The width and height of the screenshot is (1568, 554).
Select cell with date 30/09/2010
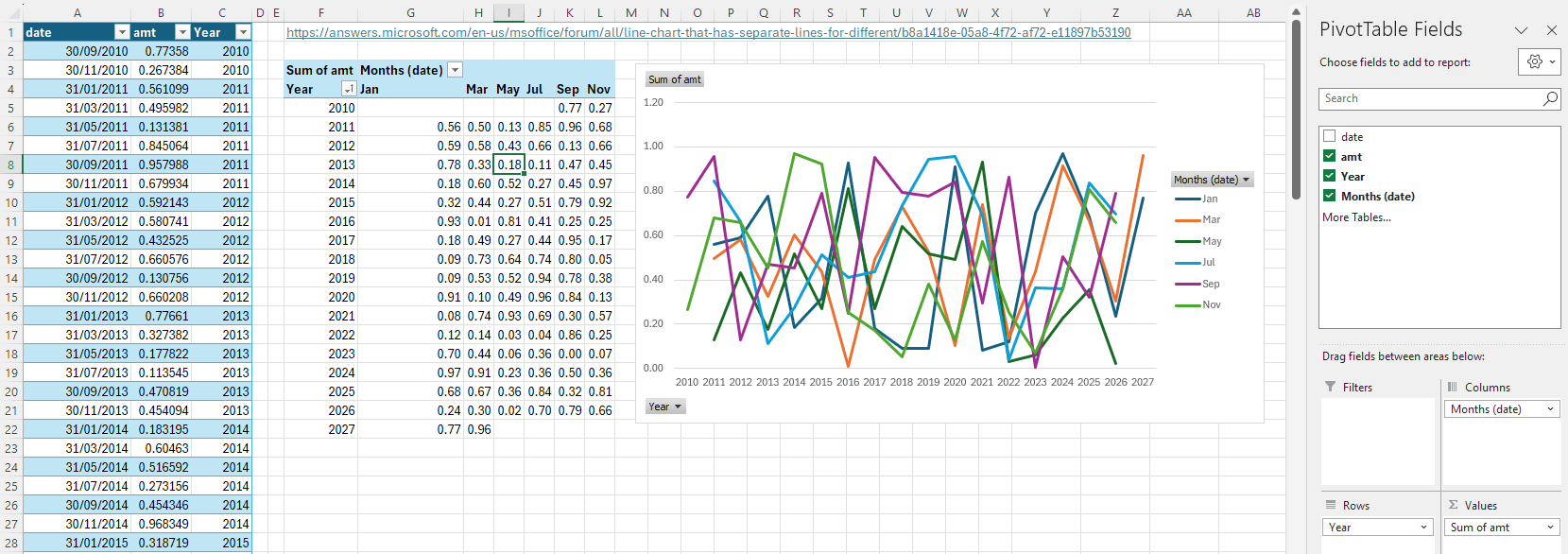point(77,51)
